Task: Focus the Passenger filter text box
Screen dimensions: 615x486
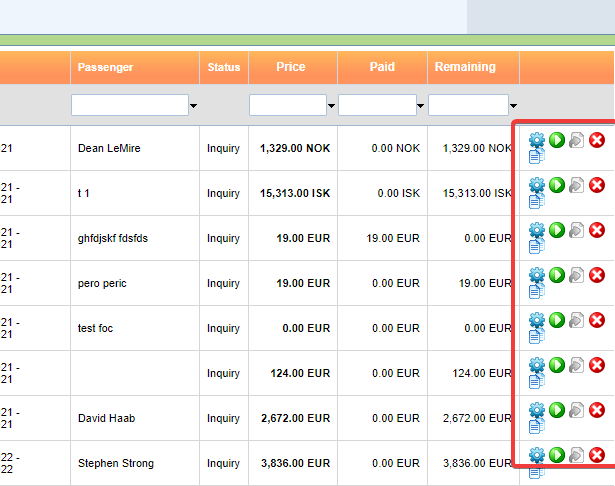Action: pos(130,105)
